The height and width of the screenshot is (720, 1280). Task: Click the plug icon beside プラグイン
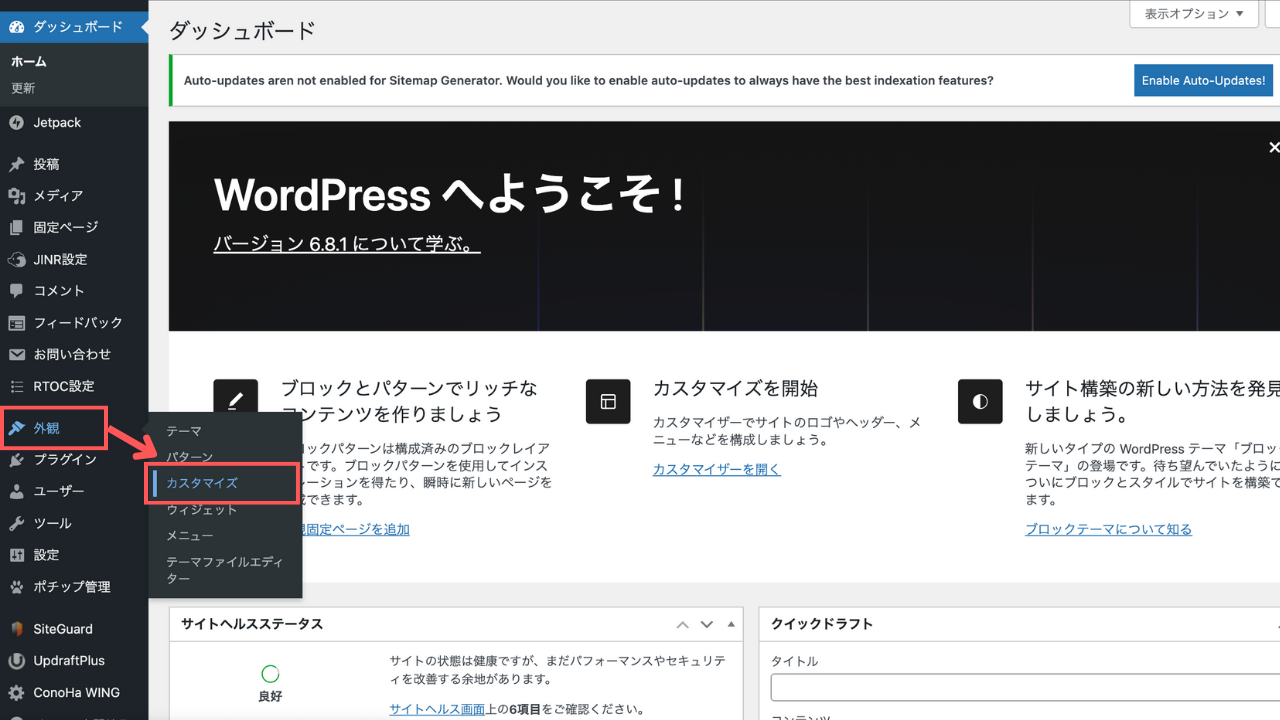click(x=16, y=460)
